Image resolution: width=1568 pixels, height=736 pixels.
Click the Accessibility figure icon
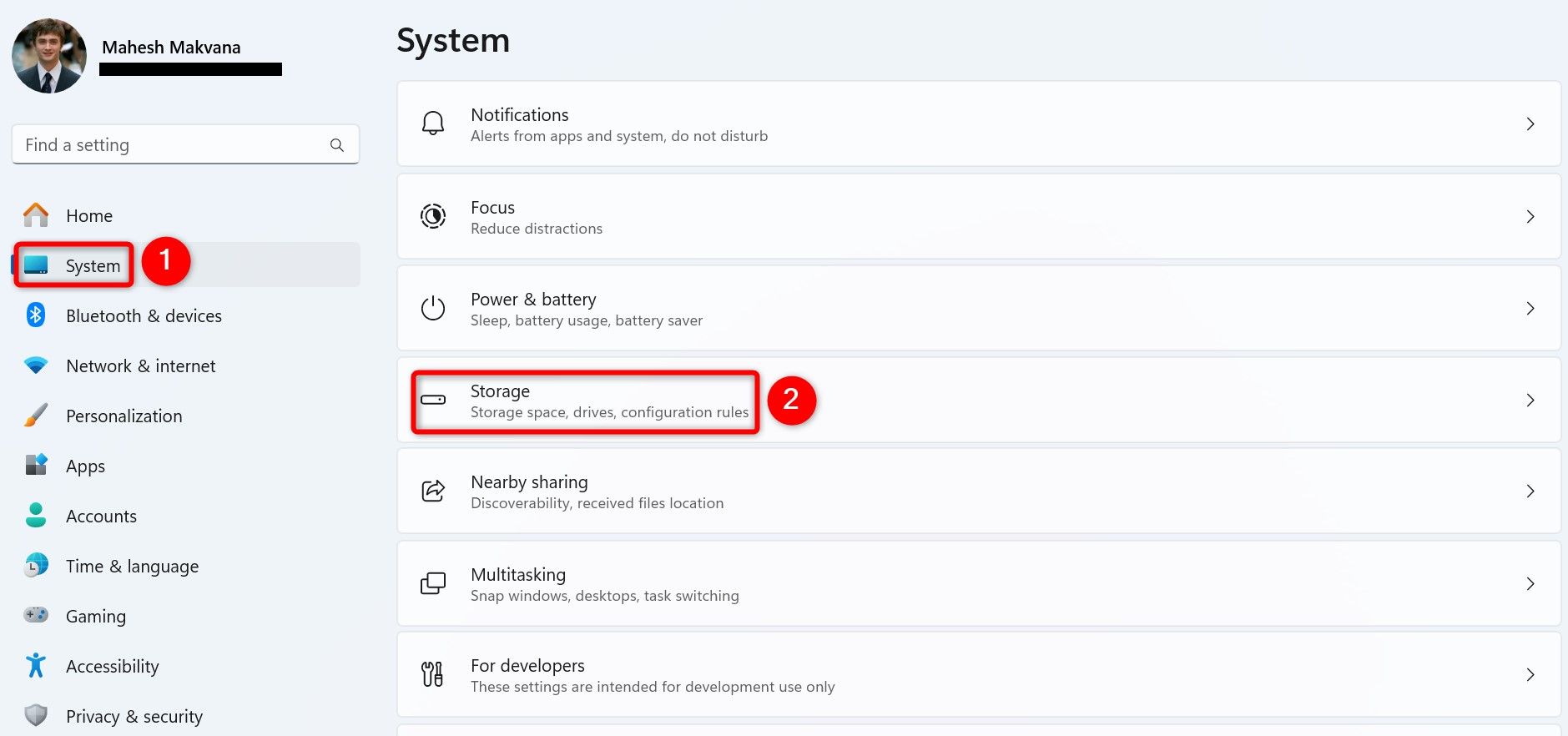tap(36, 665)
